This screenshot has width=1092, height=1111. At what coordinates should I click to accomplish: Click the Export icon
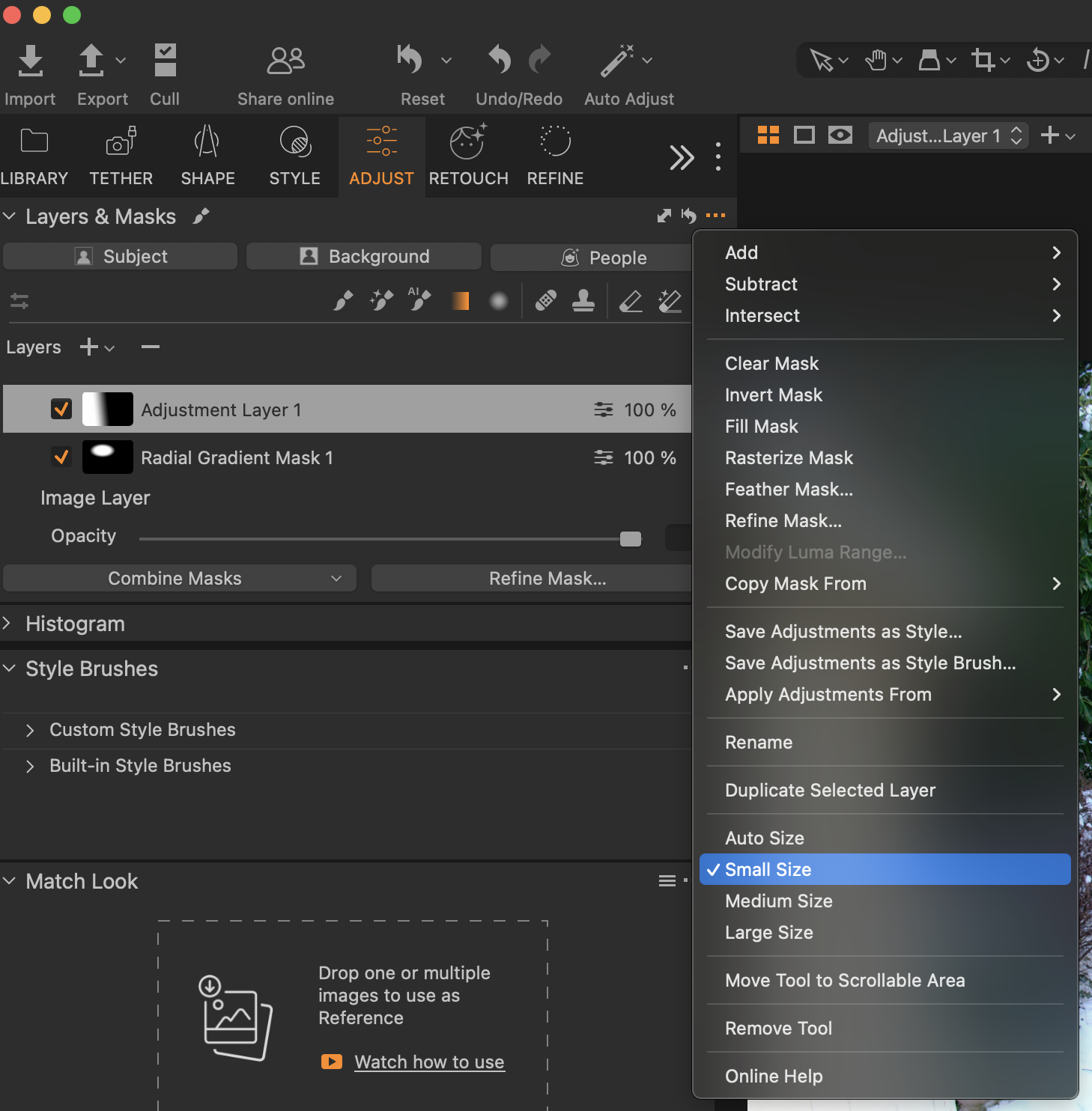(x=91, y=61)
